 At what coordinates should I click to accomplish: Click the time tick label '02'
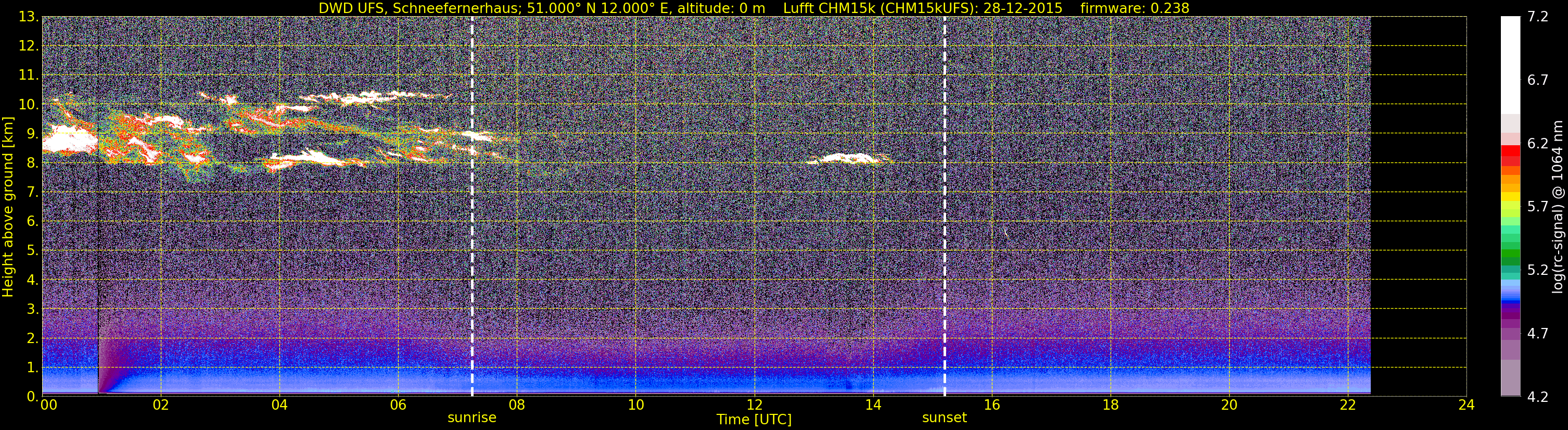pos(161,405)
